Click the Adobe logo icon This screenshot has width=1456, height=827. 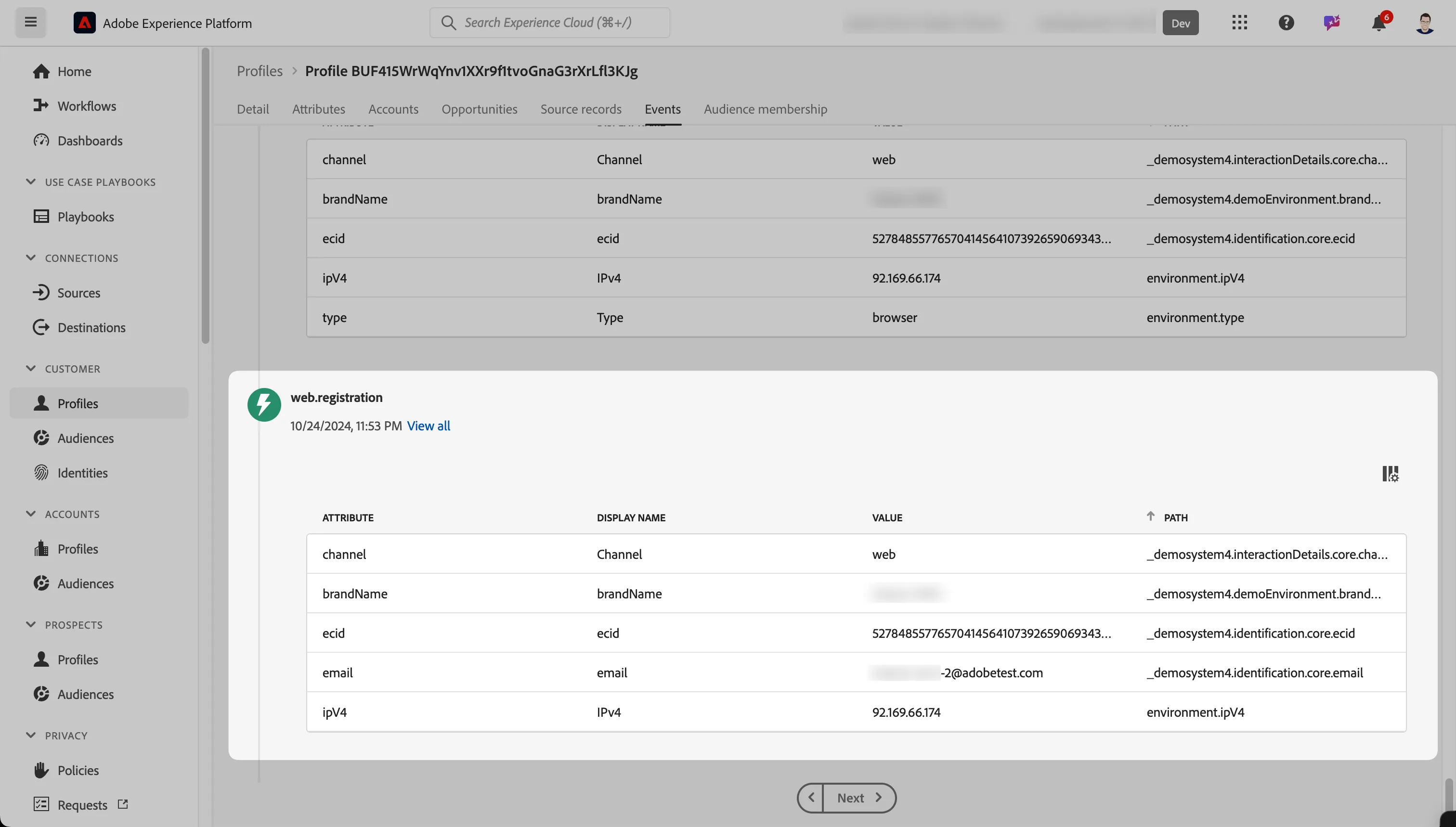85,23
